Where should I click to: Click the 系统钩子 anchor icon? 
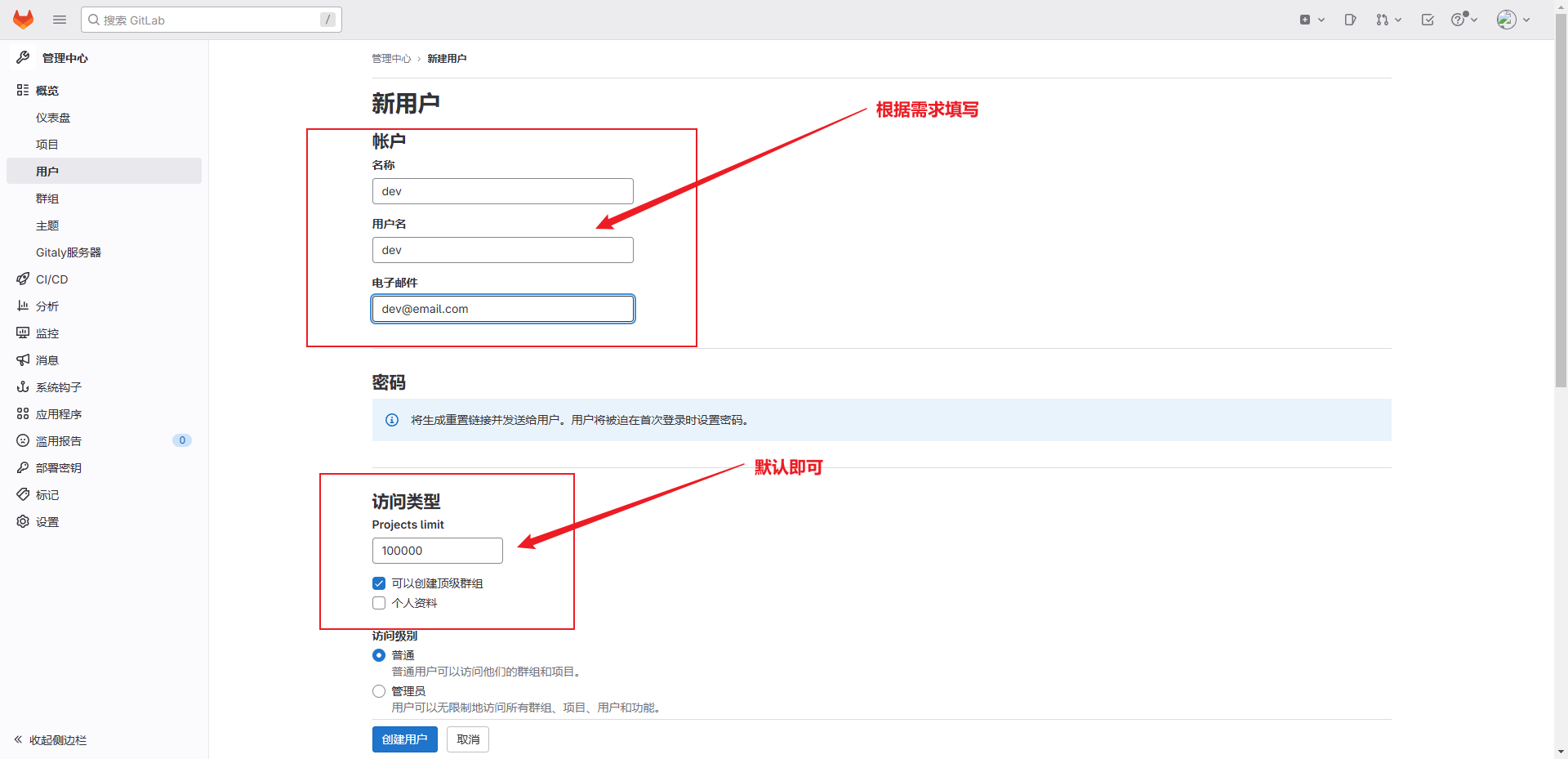(x=23, y=386)
